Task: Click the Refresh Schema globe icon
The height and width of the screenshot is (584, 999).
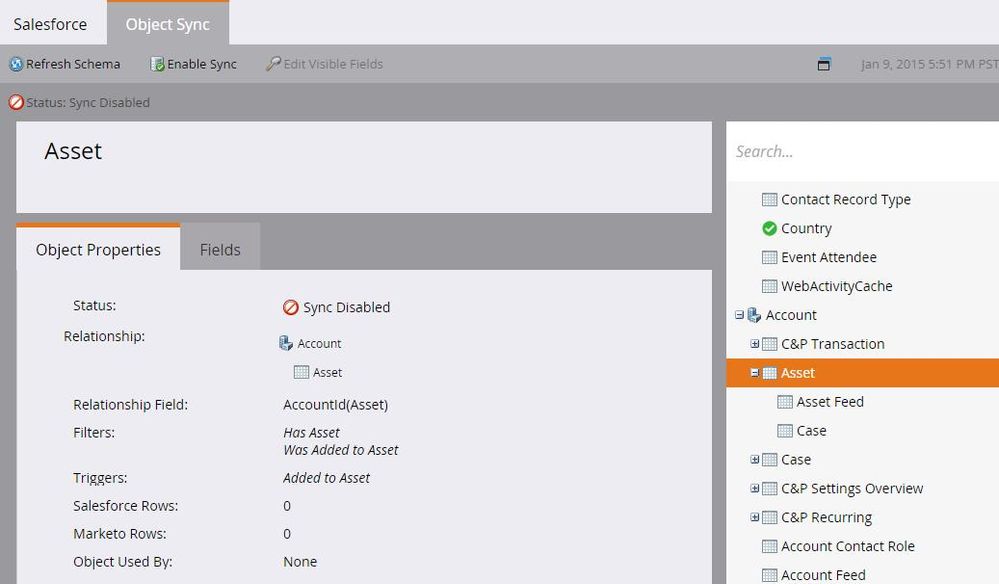Action: (16, 64)
